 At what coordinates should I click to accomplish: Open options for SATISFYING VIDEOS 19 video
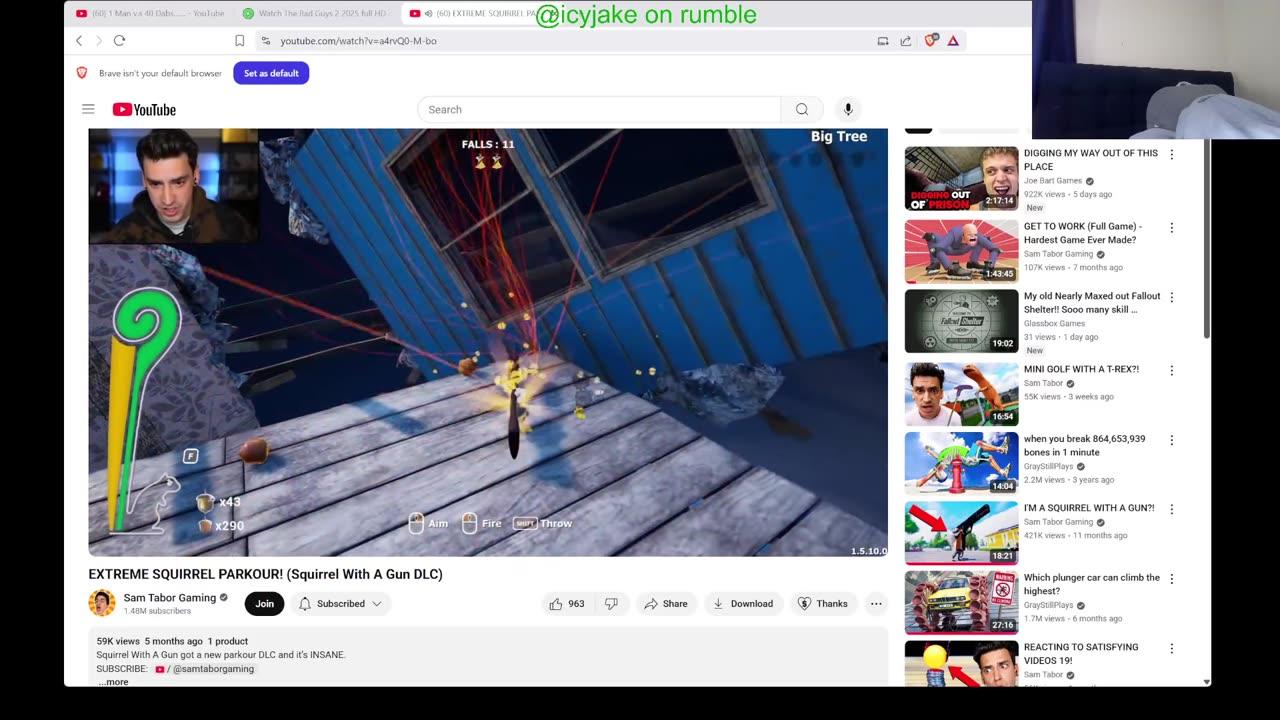[1172, 648]
